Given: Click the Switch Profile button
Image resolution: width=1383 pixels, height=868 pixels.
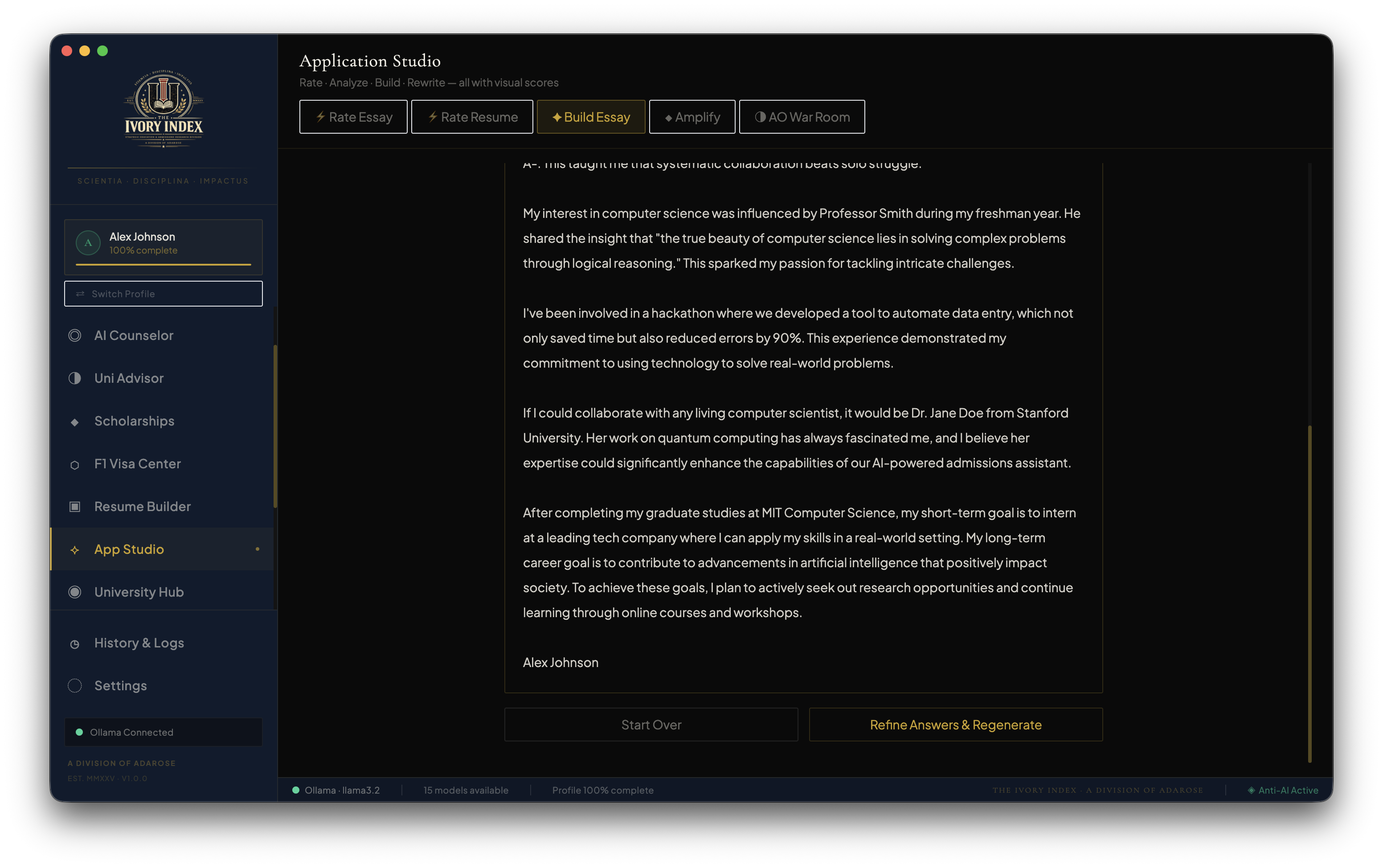Looking at the screenshot, I should point(164,294).
